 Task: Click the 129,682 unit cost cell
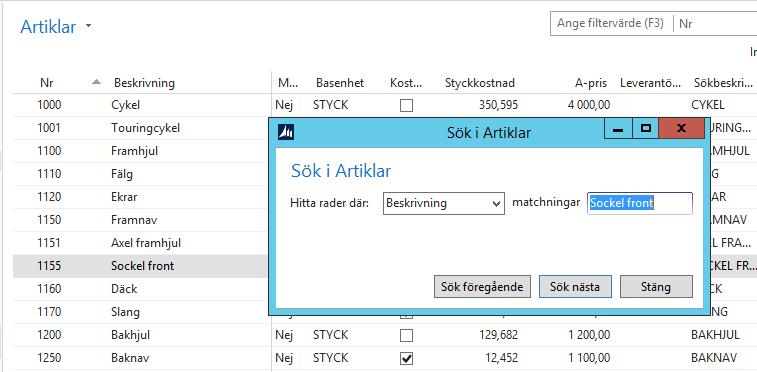pyautogui.click(x=498, y=334)
